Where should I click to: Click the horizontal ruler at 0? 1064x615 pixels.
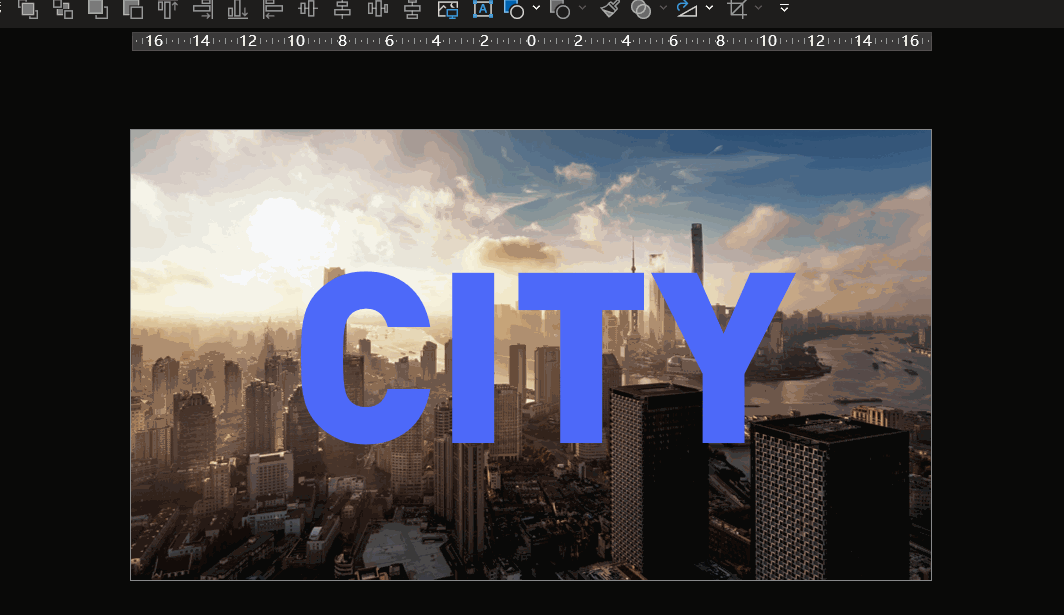[531, 41]
